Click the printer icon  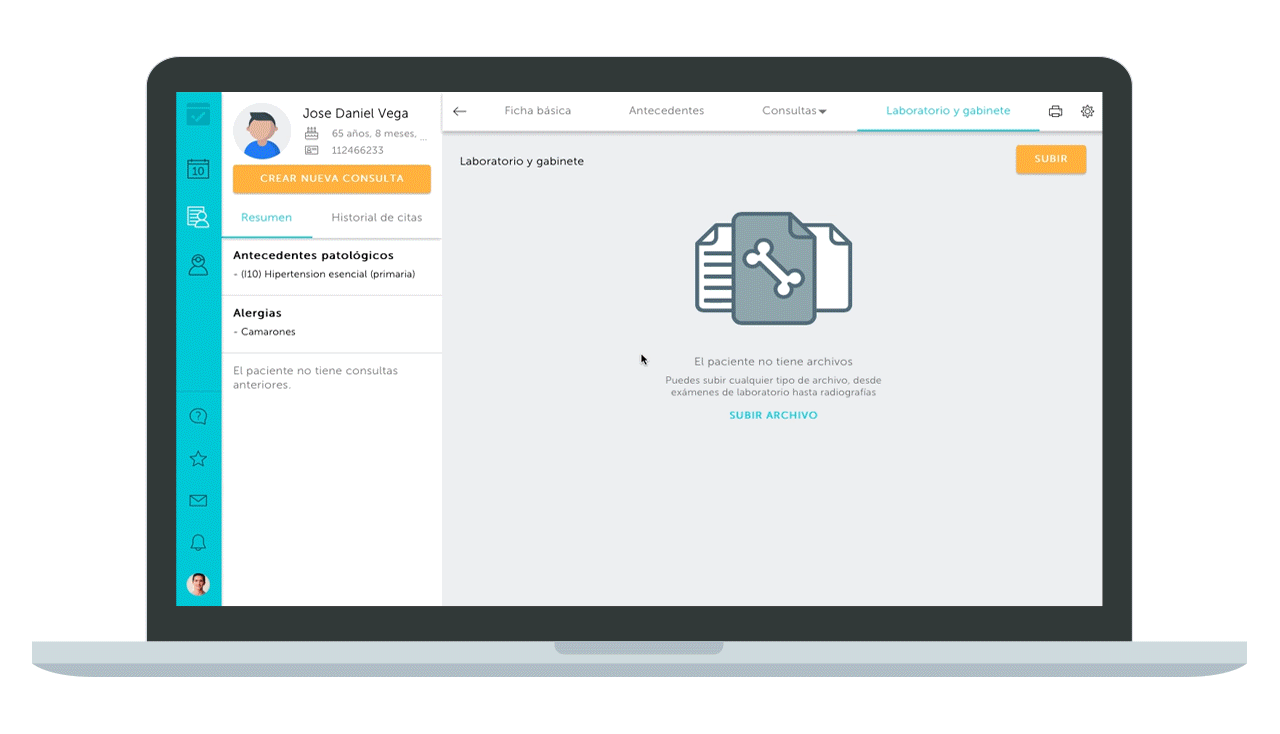coord(1055,111)
